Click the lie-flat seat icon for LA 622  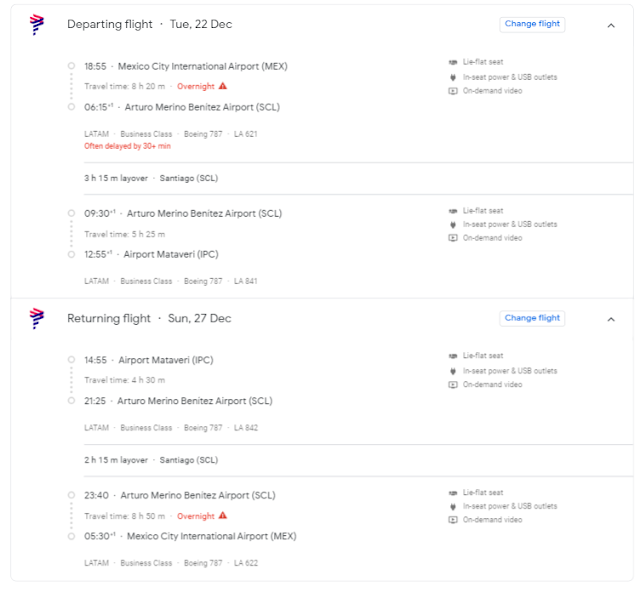pos(453,493)
